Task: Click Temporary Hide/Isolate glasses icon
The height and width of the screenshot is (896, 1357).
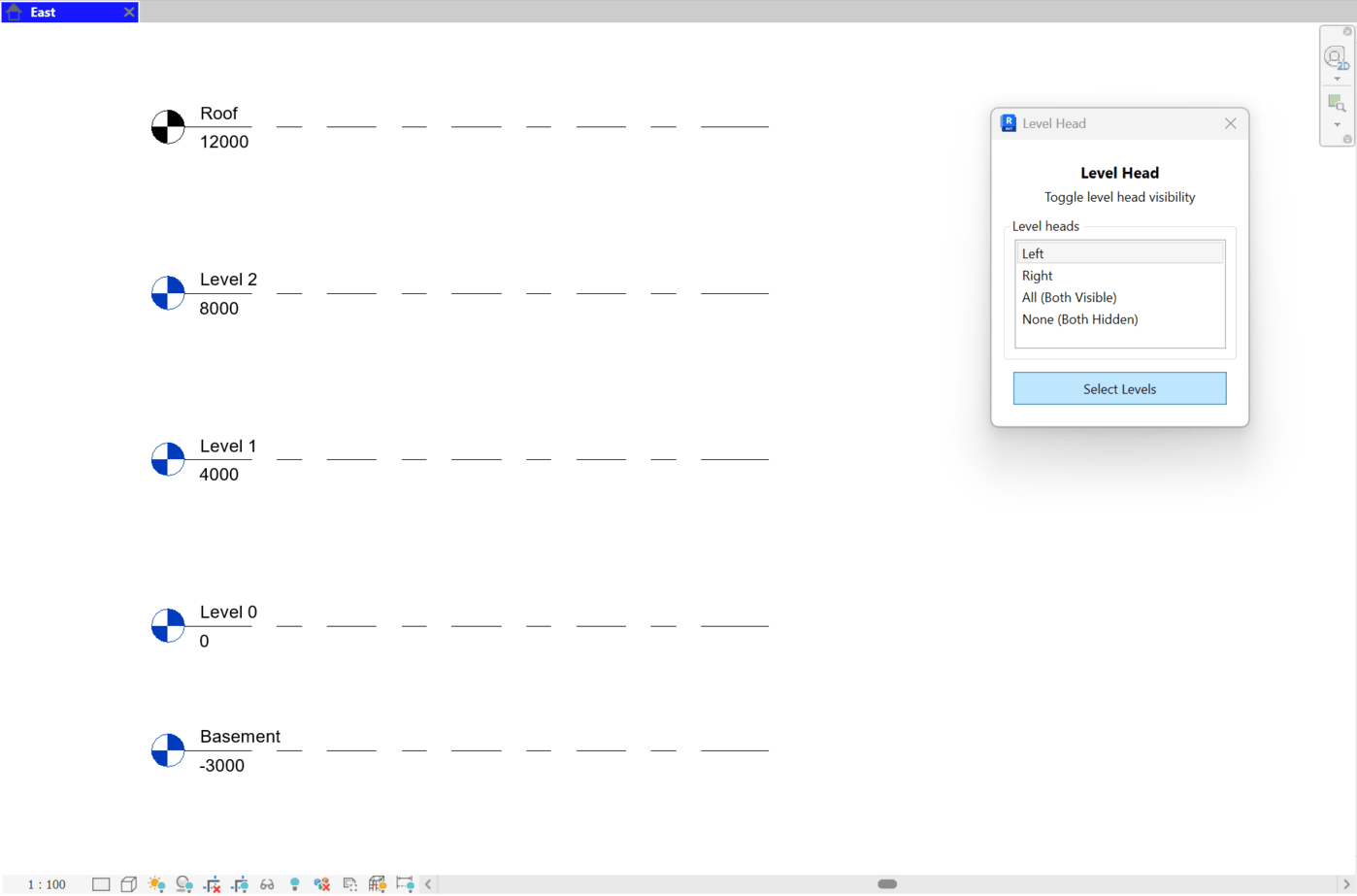Action: [267, 884]
